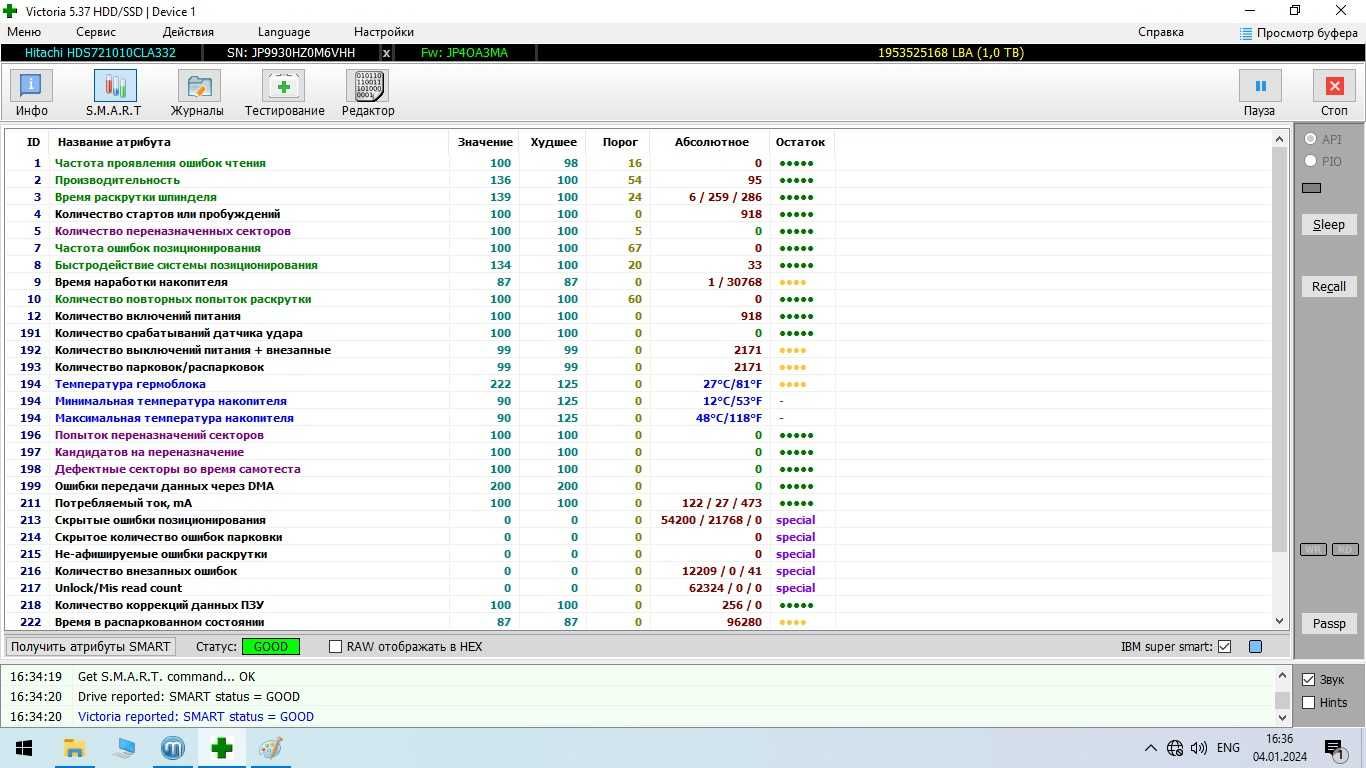The height and width of the screenshot is (768, 1366).
Task: Click the Значение column header
Action: (485, 142)
